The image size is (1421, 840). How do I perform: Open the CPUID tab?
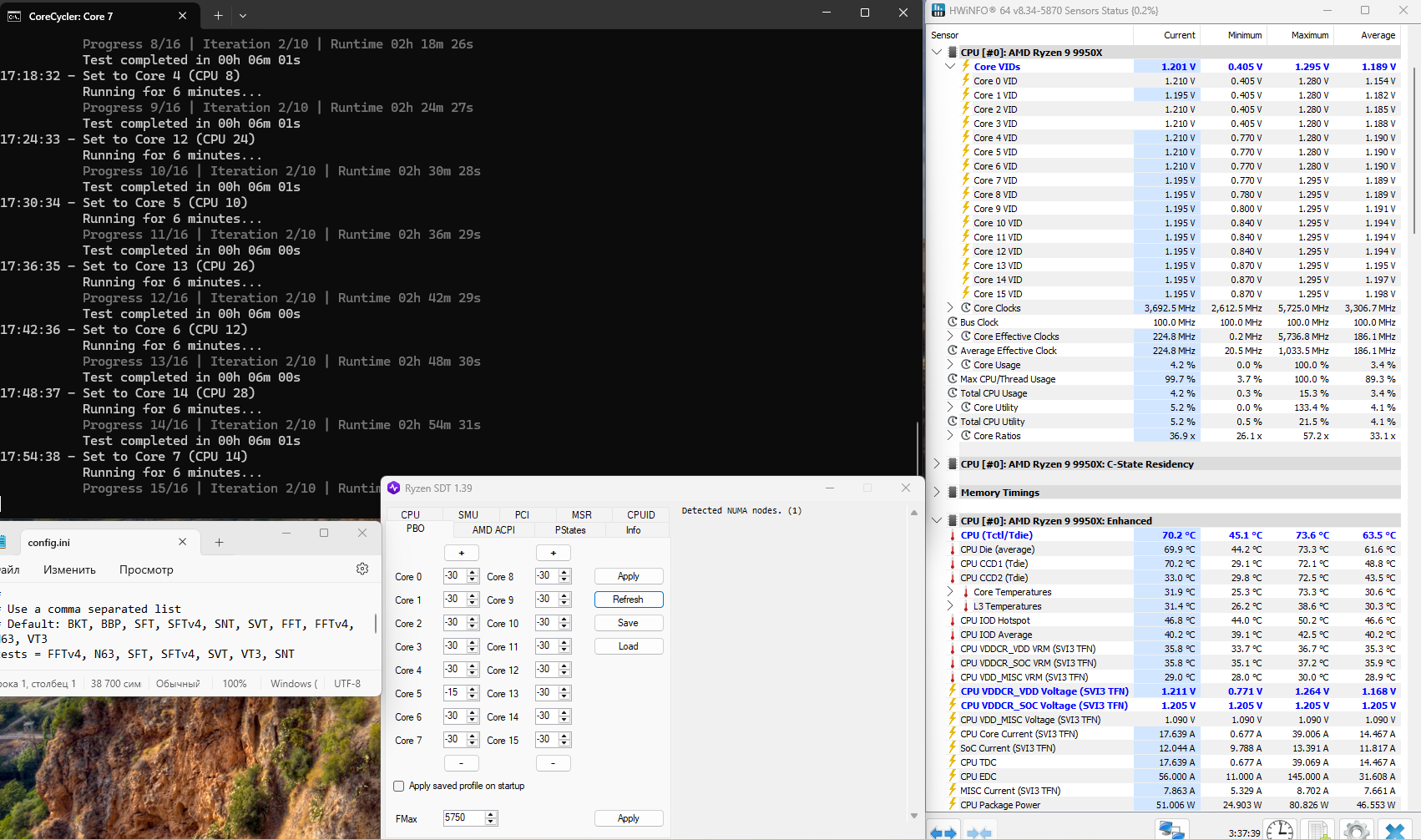tap(641, 514)
